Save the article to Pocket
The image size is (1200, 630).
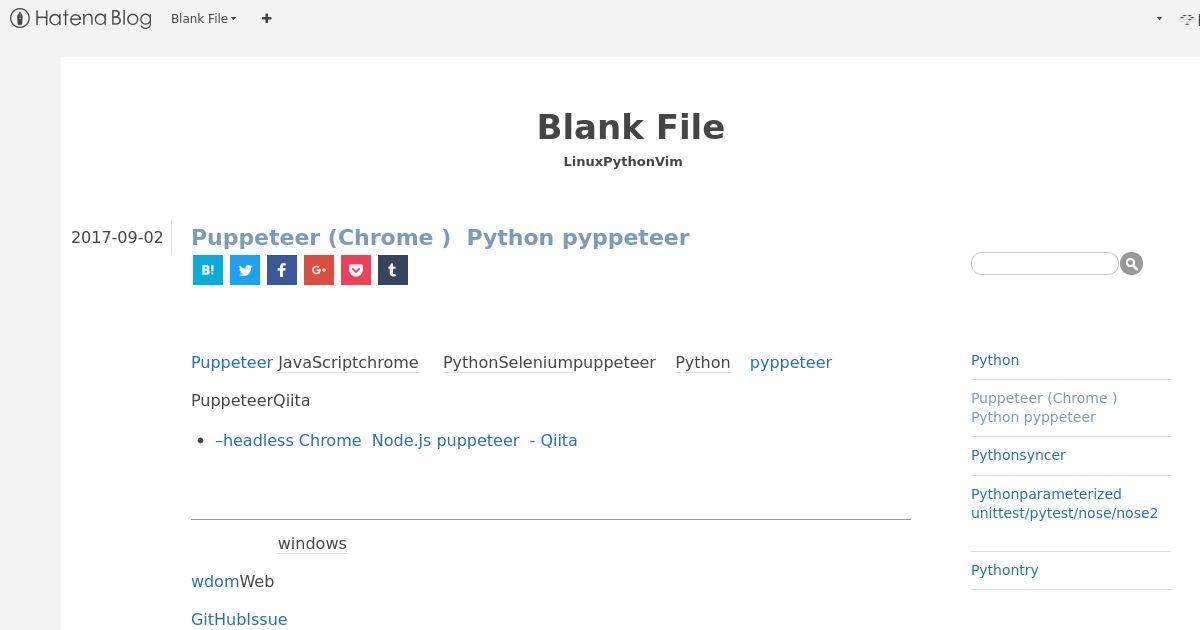pos(356,270)
